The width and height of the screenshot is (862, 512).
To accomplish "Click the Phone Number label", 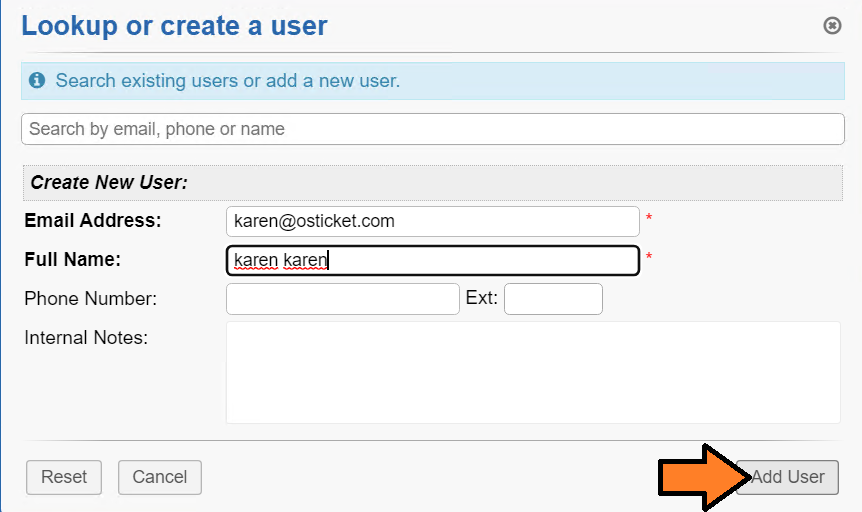I will 91,299.
